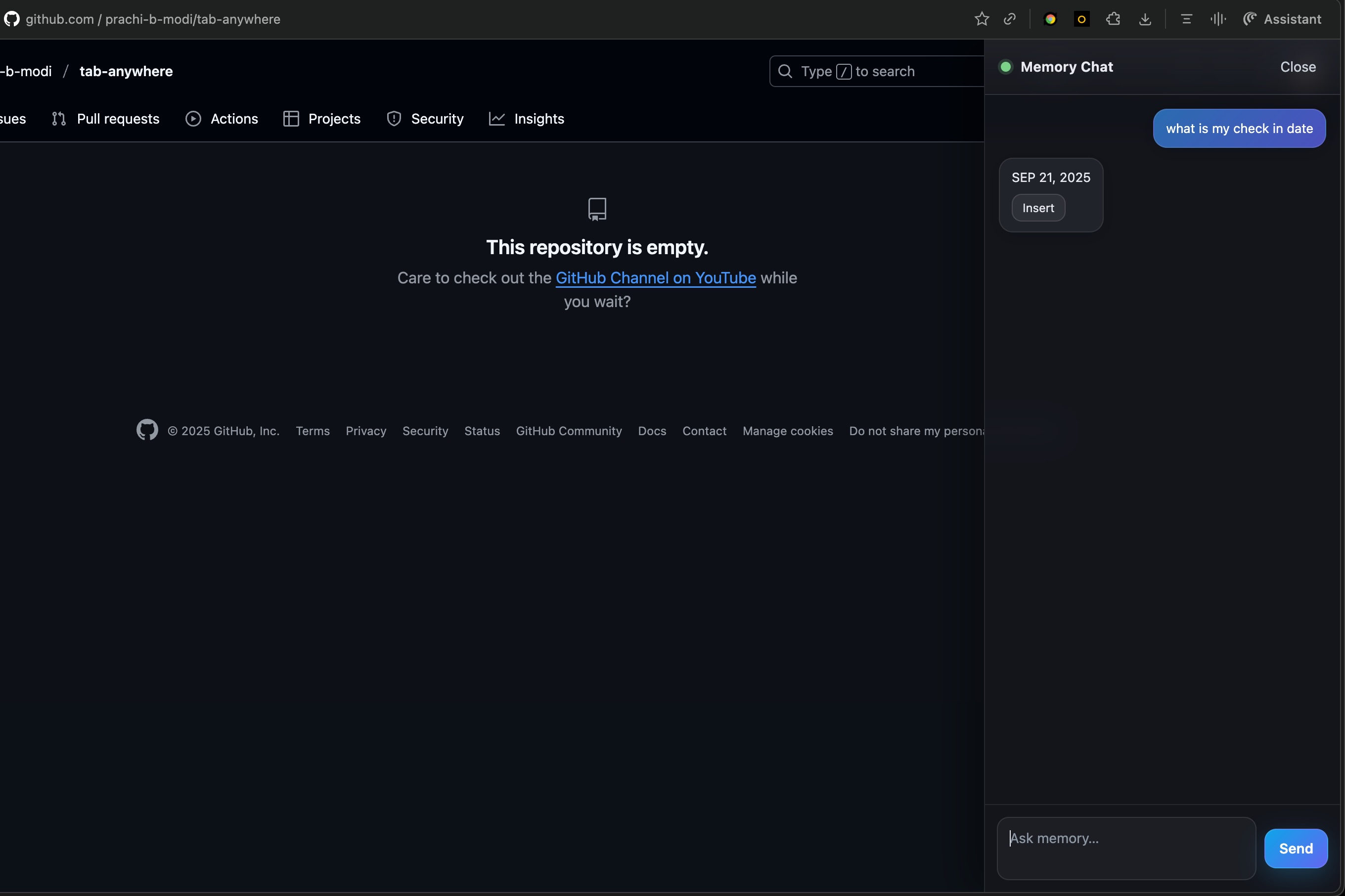This screenshot has height=896, width=1345.
Task: Switch to the Pull requests tab
Action: tap(106, 119)
